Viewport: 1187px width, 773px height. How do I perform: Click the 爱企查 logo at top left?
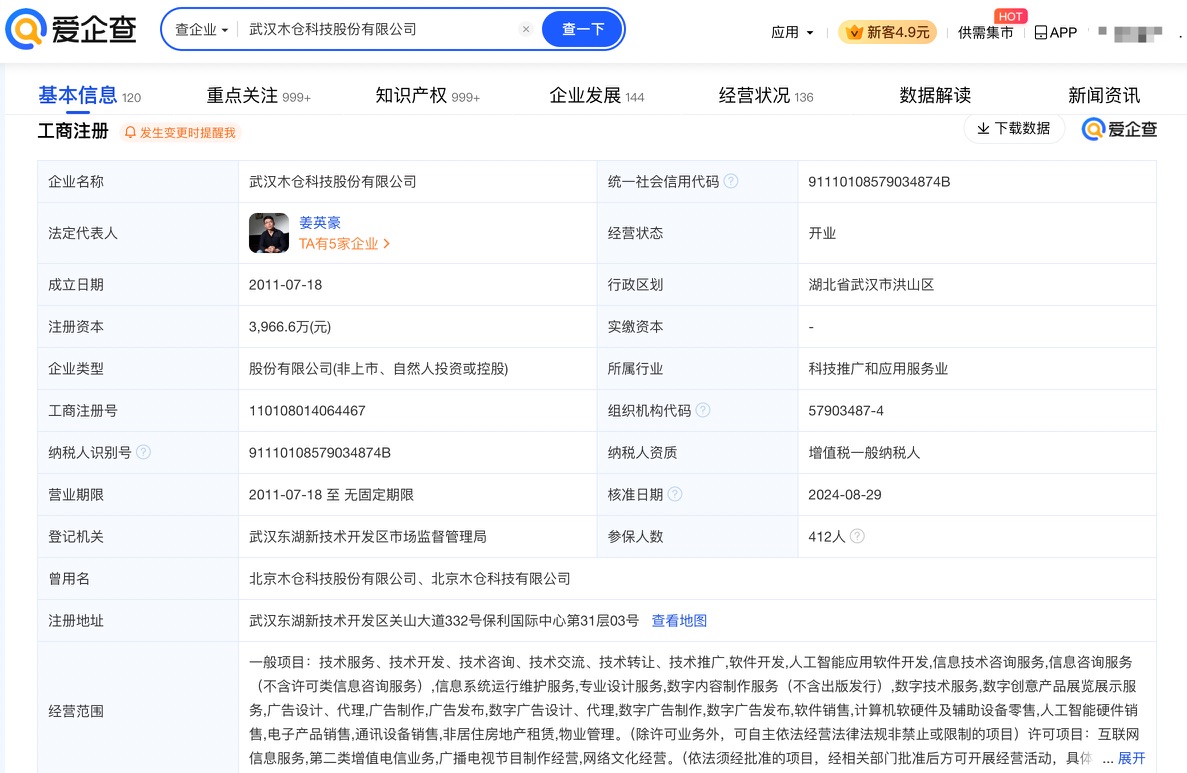coord(70,29)
